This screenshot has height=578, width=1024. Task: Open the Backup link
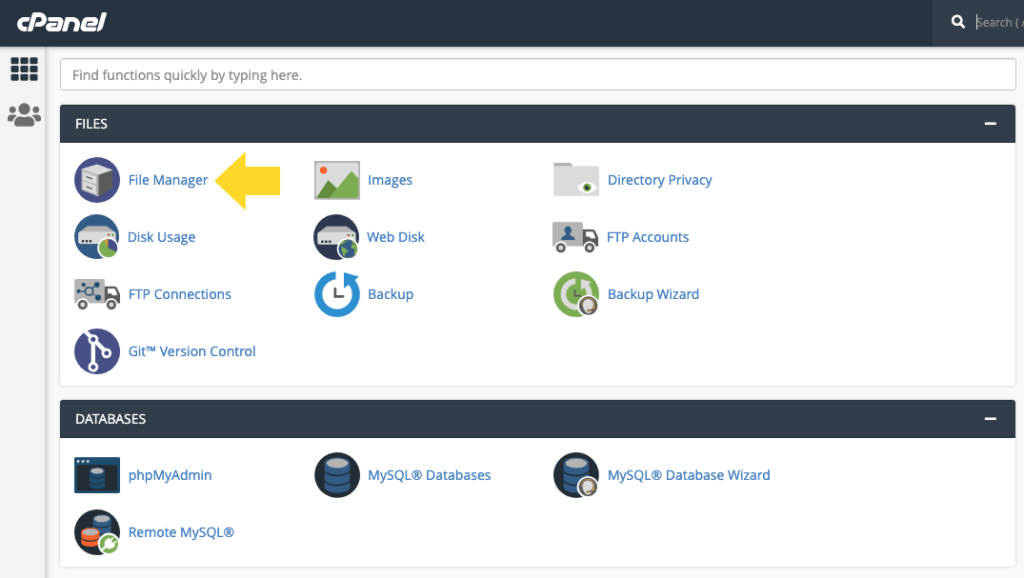tap(391, 294)
